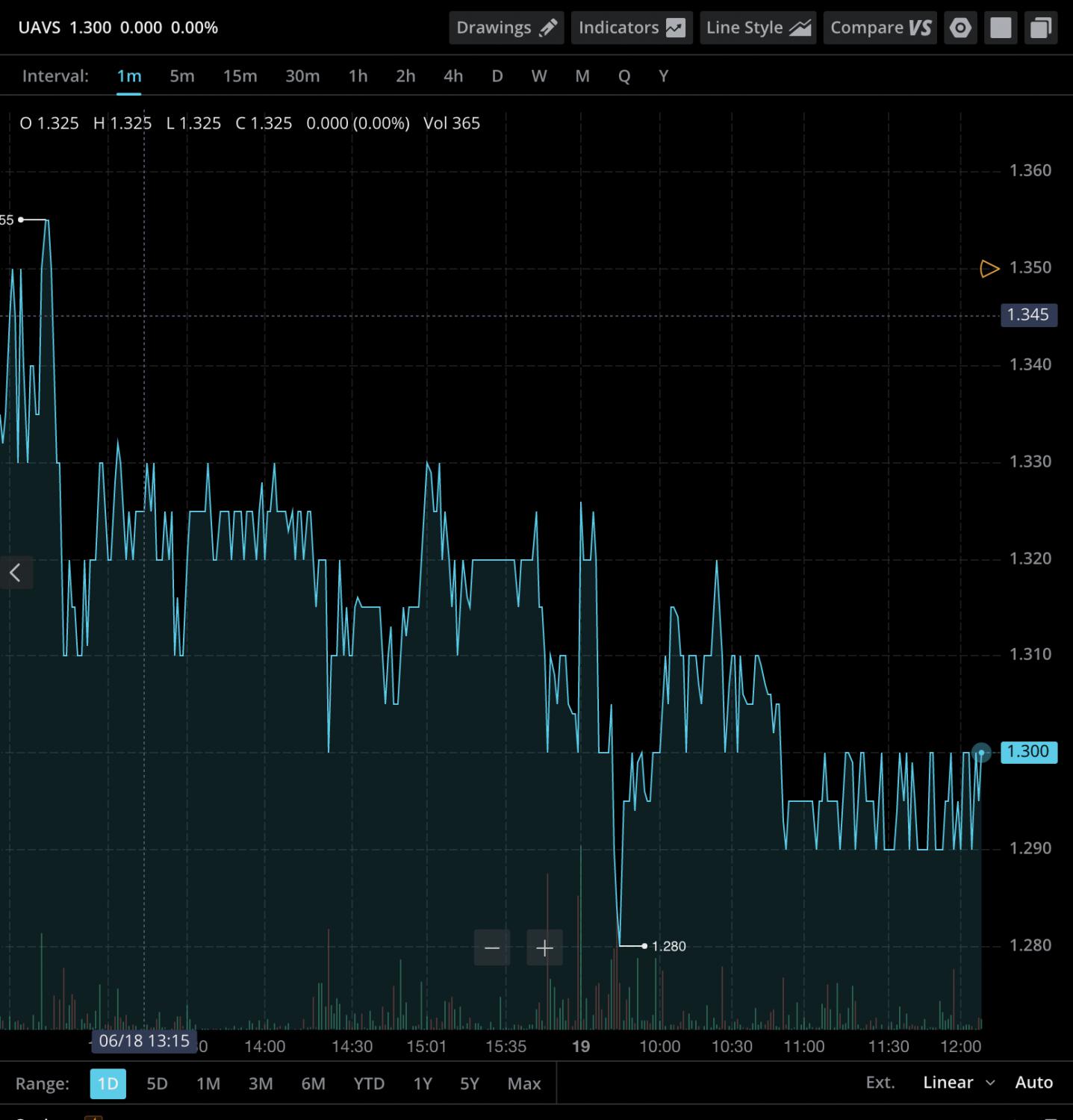Image resolution: width=1073 pixels, height=1120 pixels.
Task: Select the 1m interval
Action: (129, 76)
